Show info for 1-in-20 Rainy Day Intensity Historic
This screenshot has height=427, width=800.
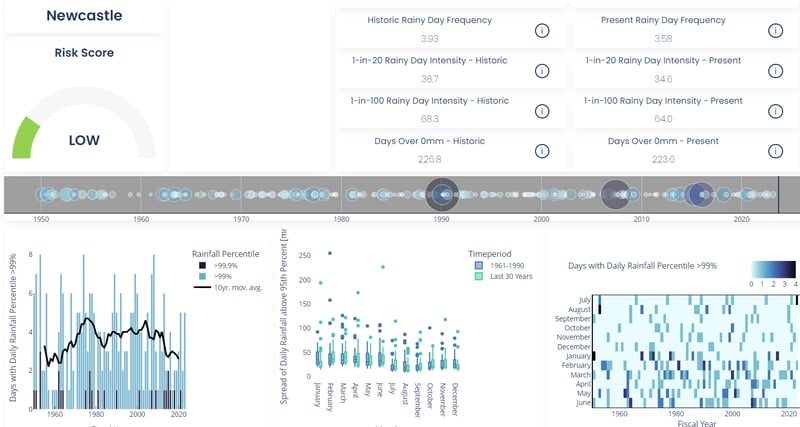[542, 71]
